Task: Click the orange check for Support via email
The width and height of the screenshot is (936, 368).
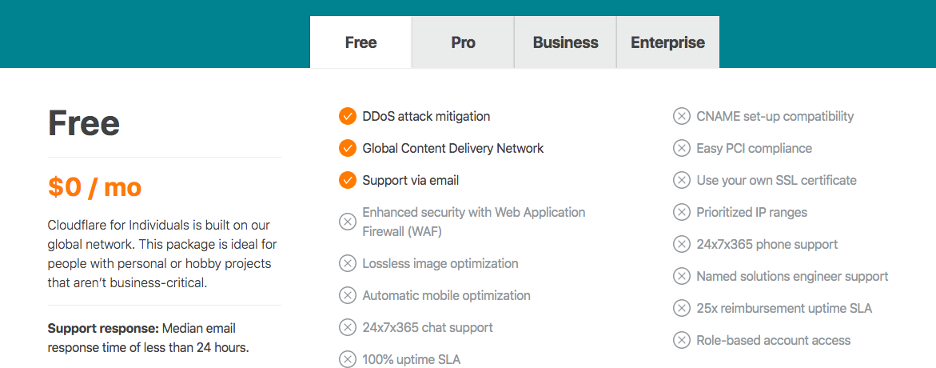Action: (x=347, y=180)
